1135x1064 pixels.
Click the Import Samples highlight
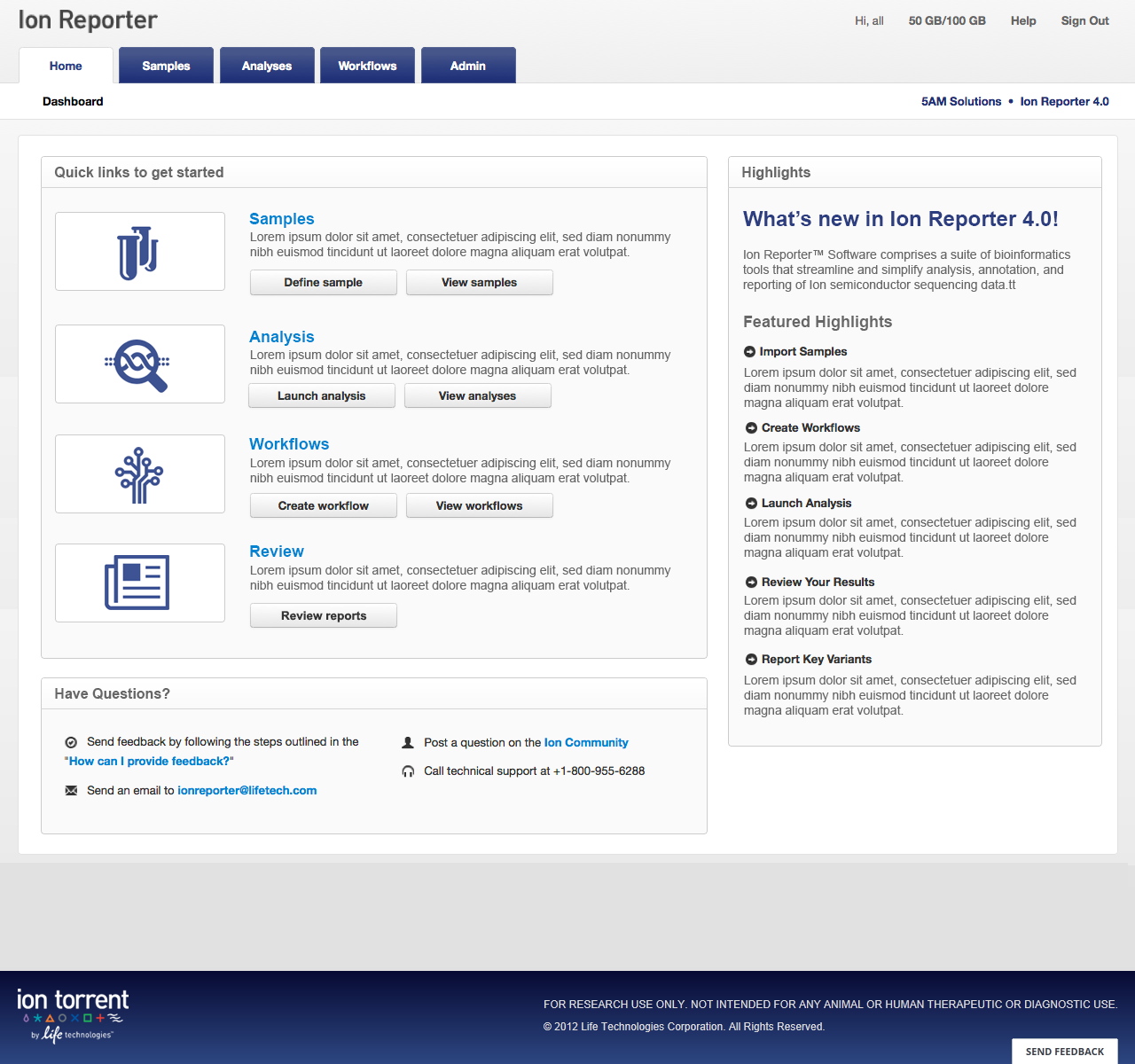[x=803, y=352]
